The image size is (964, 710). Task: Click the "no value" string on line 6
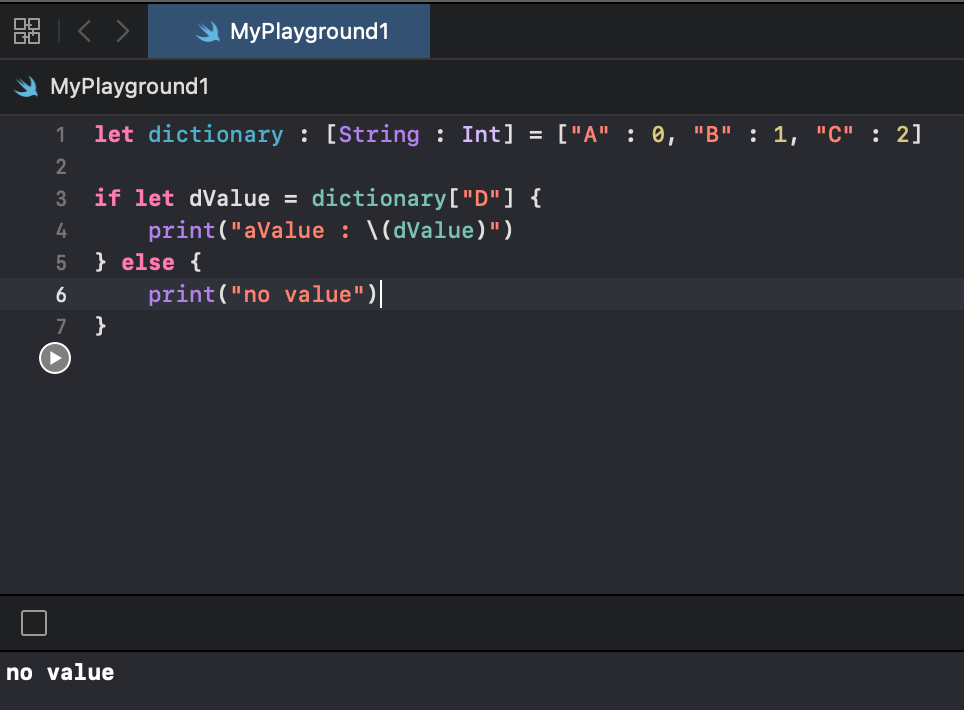(x=298, y=294)
